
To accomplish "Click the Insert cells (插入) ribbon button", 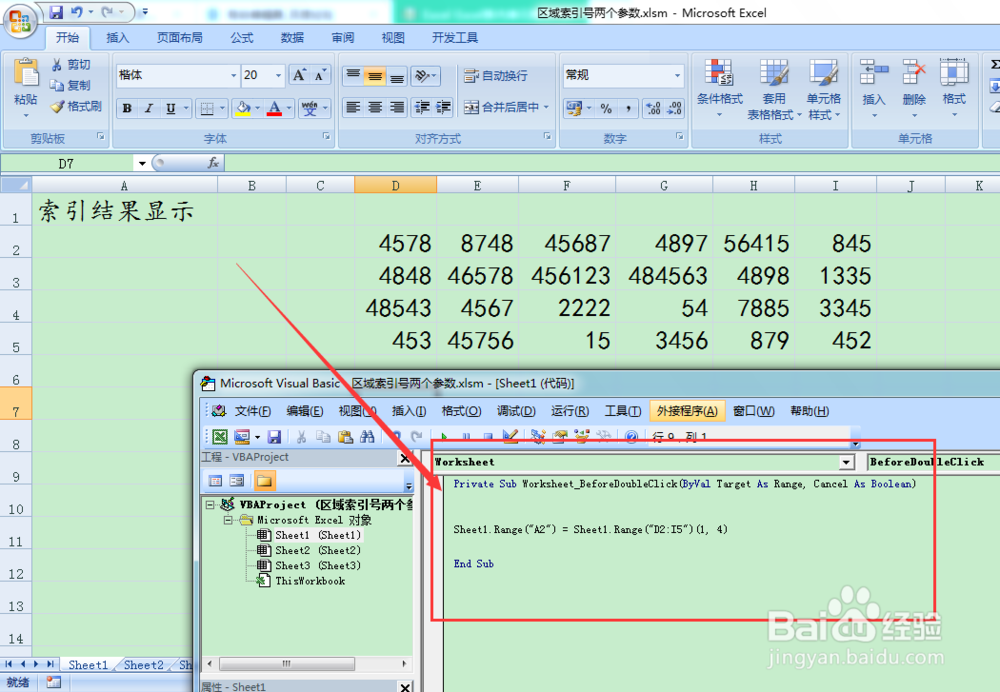I will [x=874, y=88].
